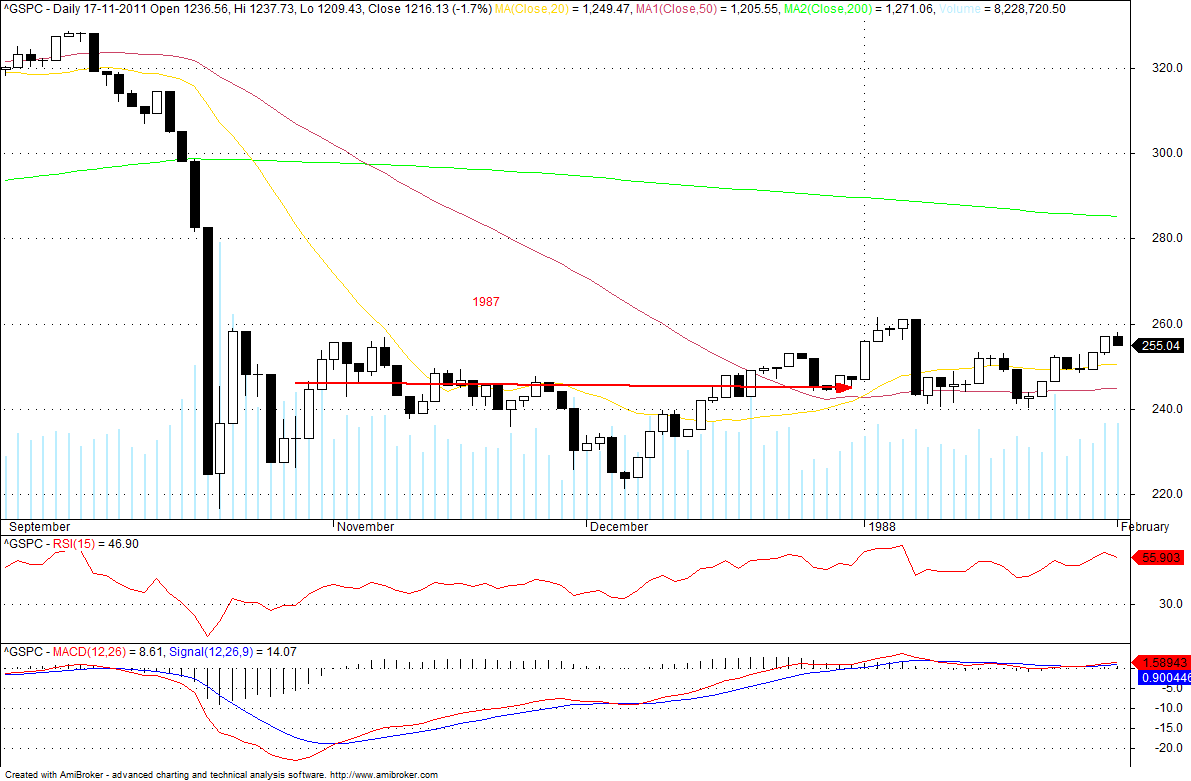The image size is (1191, 781).
Task: Select the -15.0 MACD axis label
Action: point(1169,728)
